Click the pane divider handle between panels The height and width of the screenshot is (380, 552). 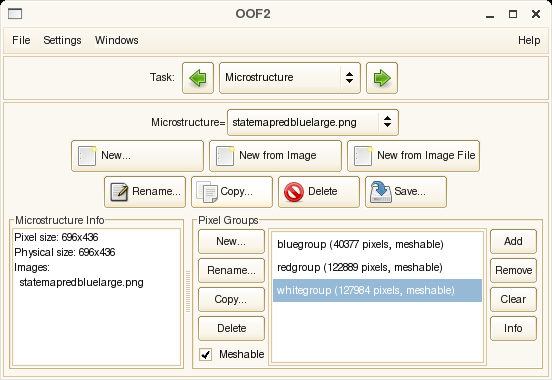(188, 291)
